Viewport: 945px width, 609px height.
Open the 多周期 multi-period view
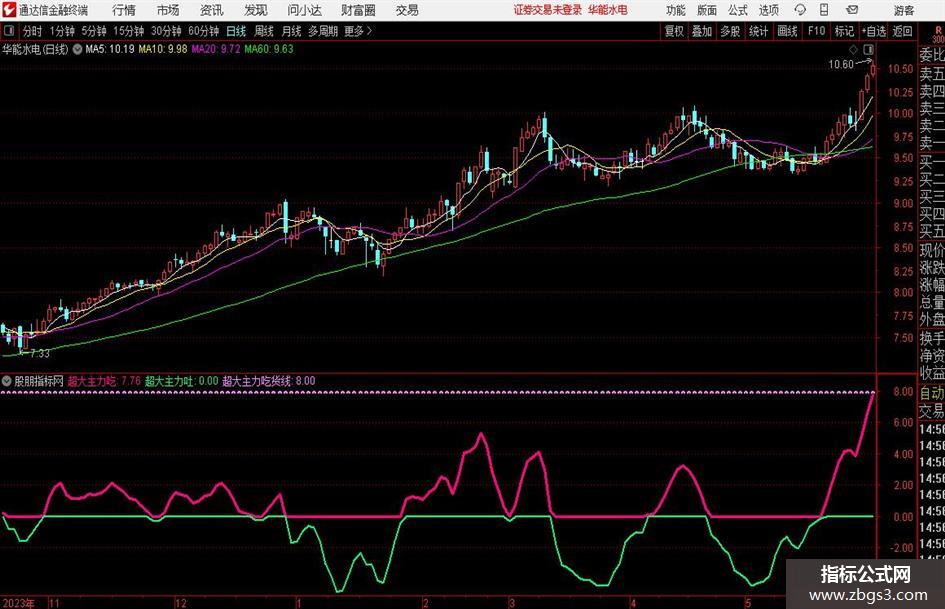click(323, 31)
